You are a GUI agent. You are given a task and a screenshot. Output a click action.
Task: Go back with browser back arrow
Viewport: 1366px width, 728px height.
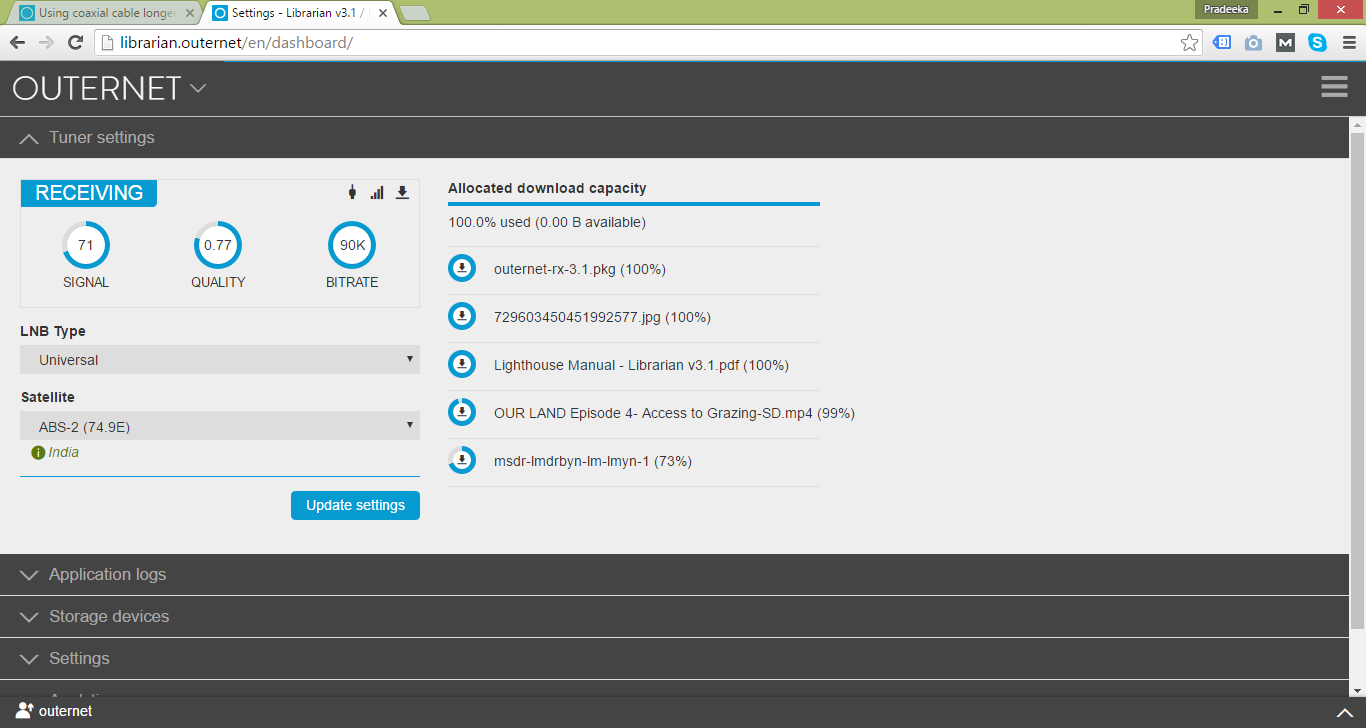point(17,42)
